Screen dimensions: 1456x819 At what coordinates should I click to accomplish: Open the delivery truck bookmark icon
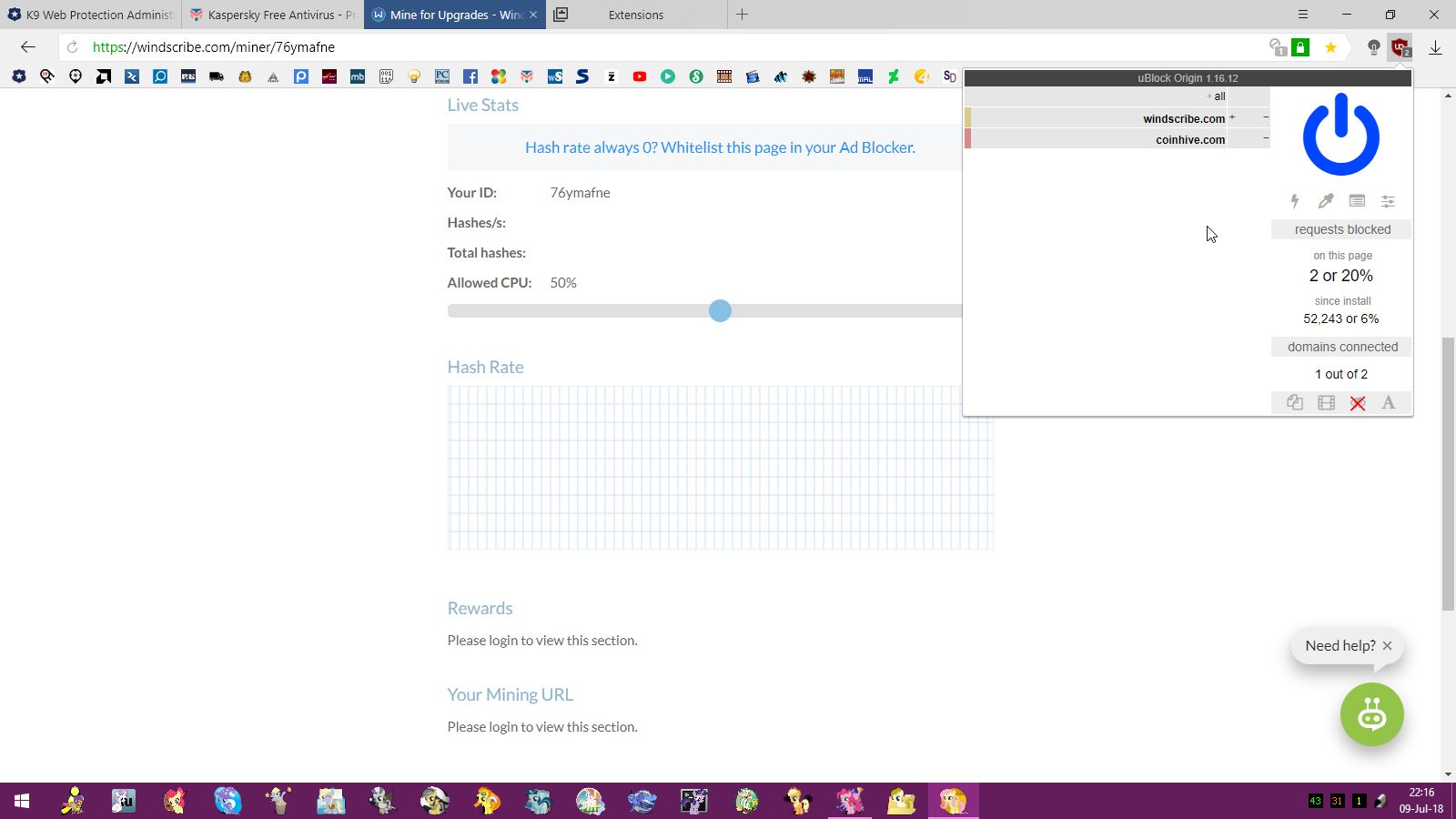217,76
